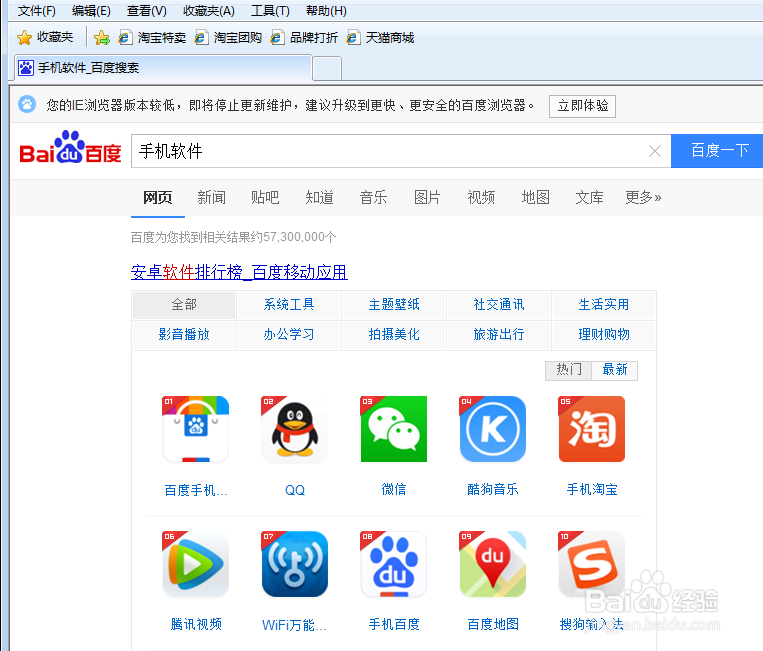Switch to the 图片 search tab
This screenshot has width=763, height=651.
[x=427, y=197]
